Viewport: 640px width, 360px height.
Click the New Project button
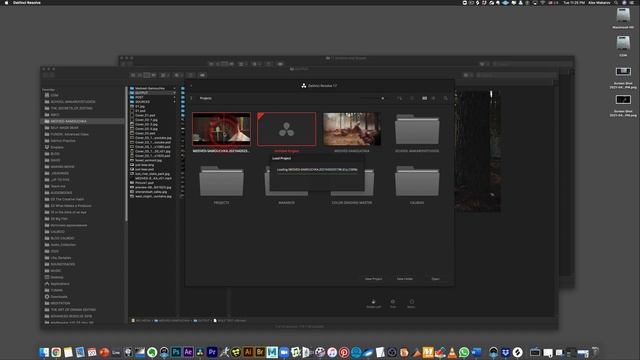tap(373, 279)
